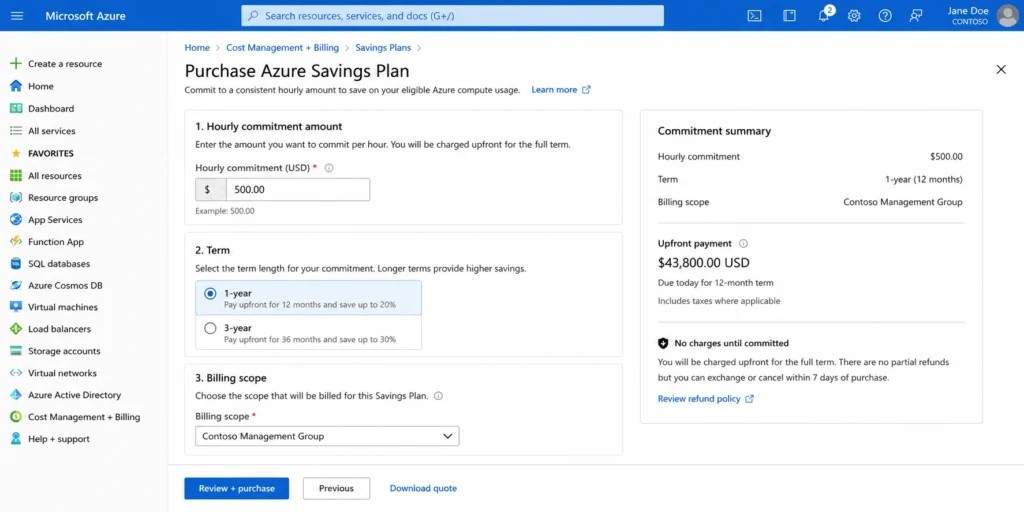Open Review refund policy link

[705, 398]
